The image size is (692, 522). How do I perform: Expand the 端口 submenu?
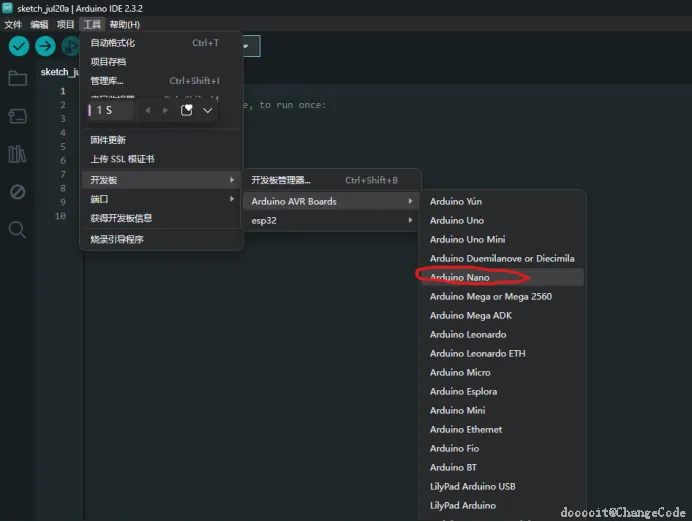[162, 199]
